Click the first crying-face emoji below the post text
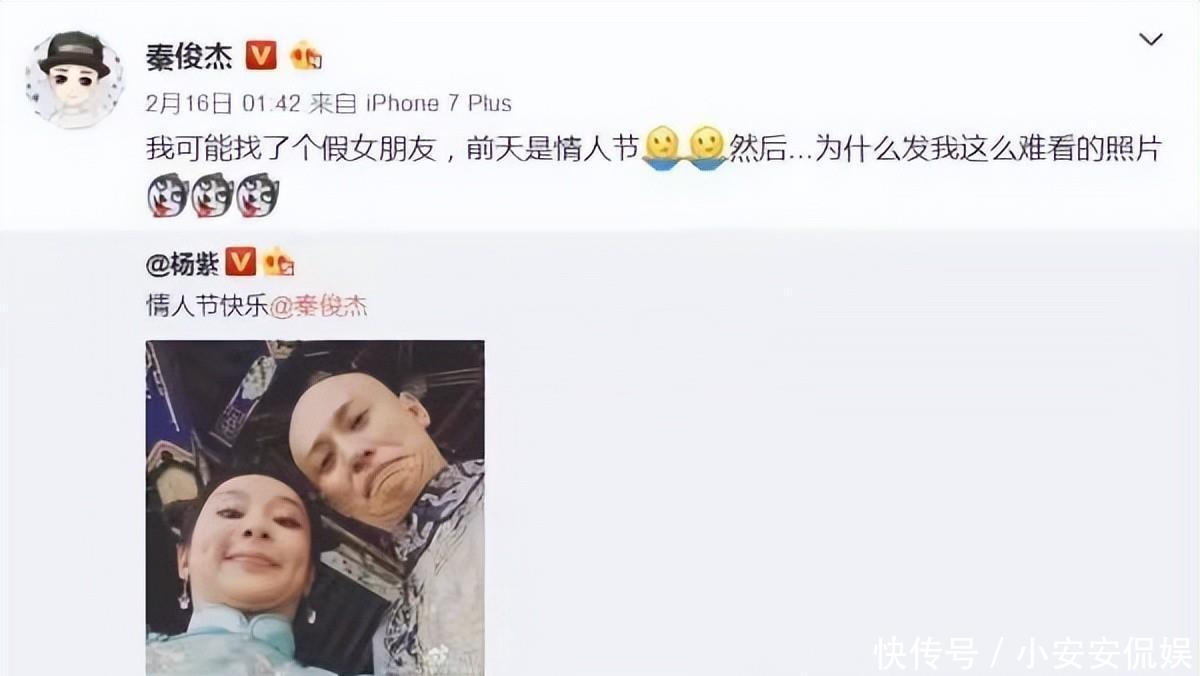Image resolution: width=1200 pixels, height=676 pixels. [x=166, y=194]
